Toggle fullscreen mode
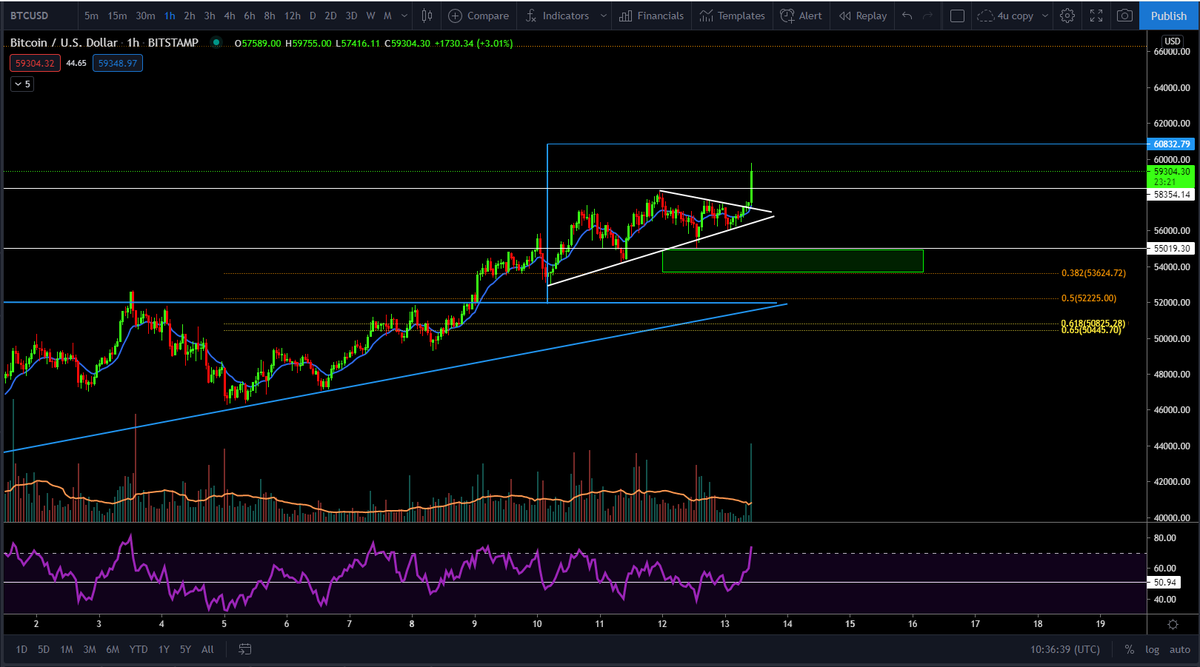Screen dimensions: 1200x667 (1096, 15)
